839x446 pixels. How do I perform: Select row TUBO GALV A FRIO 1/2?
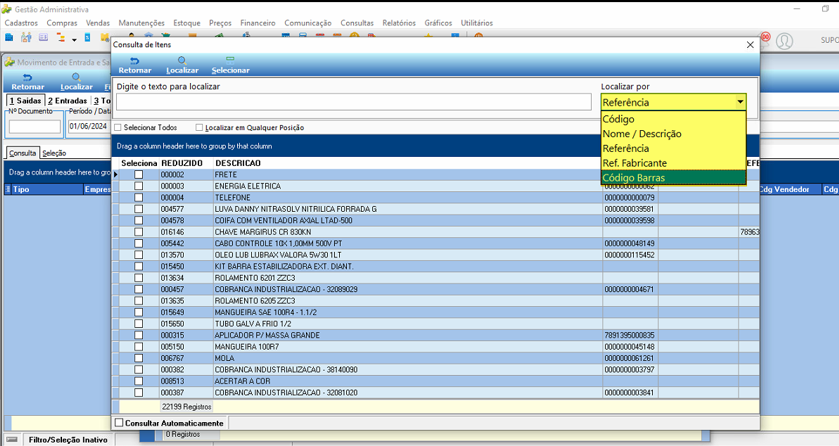pos(436,324)
